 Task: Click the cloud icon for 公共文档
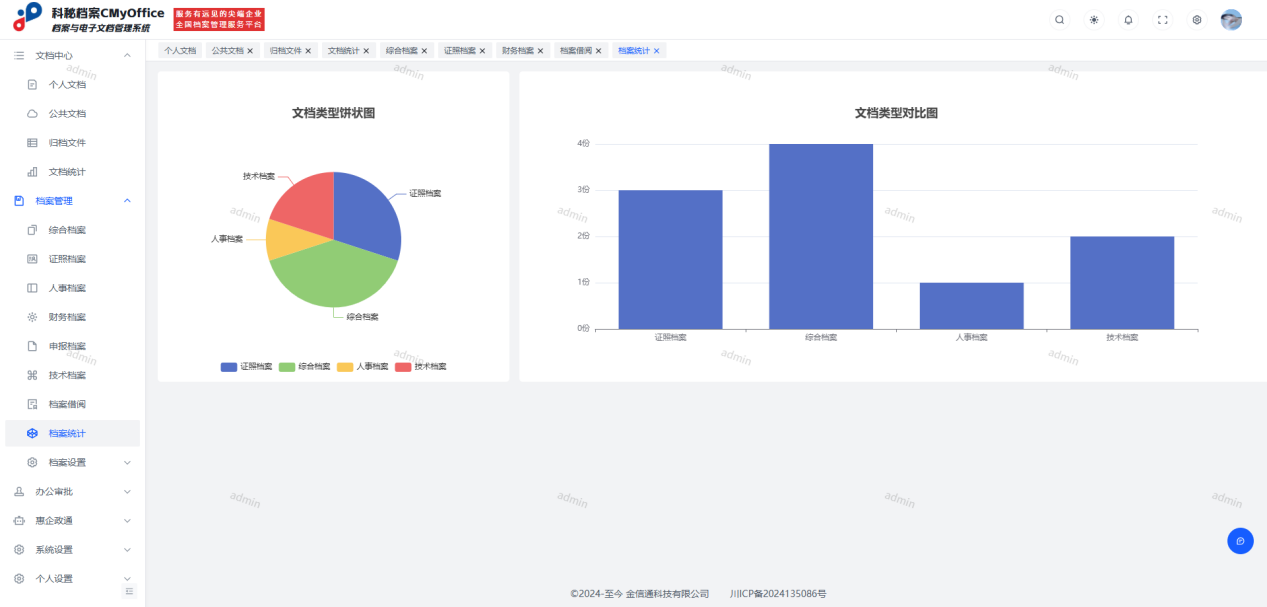[x=32, y=114]
